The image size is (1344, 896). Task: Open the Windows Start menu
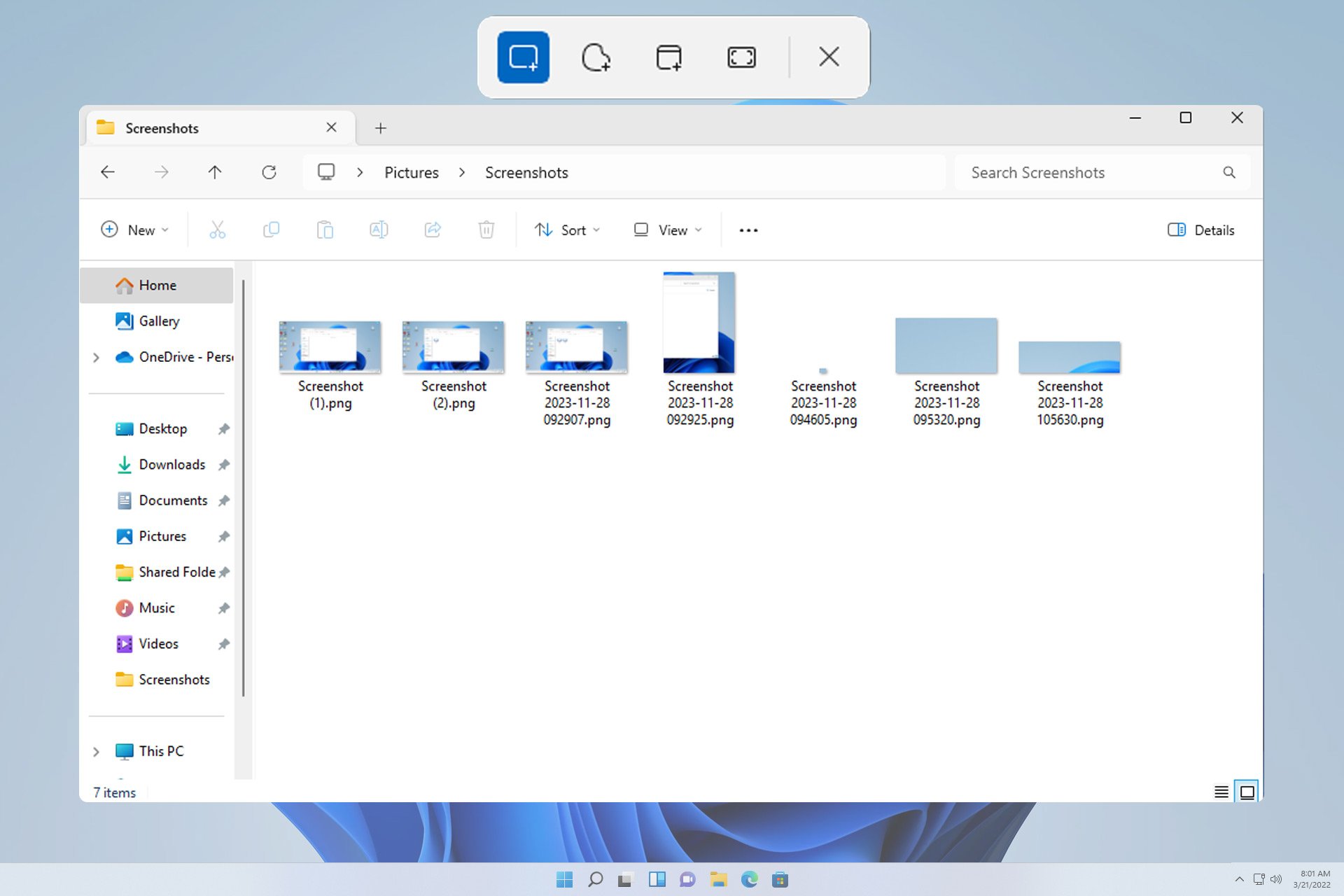[564, 879]
